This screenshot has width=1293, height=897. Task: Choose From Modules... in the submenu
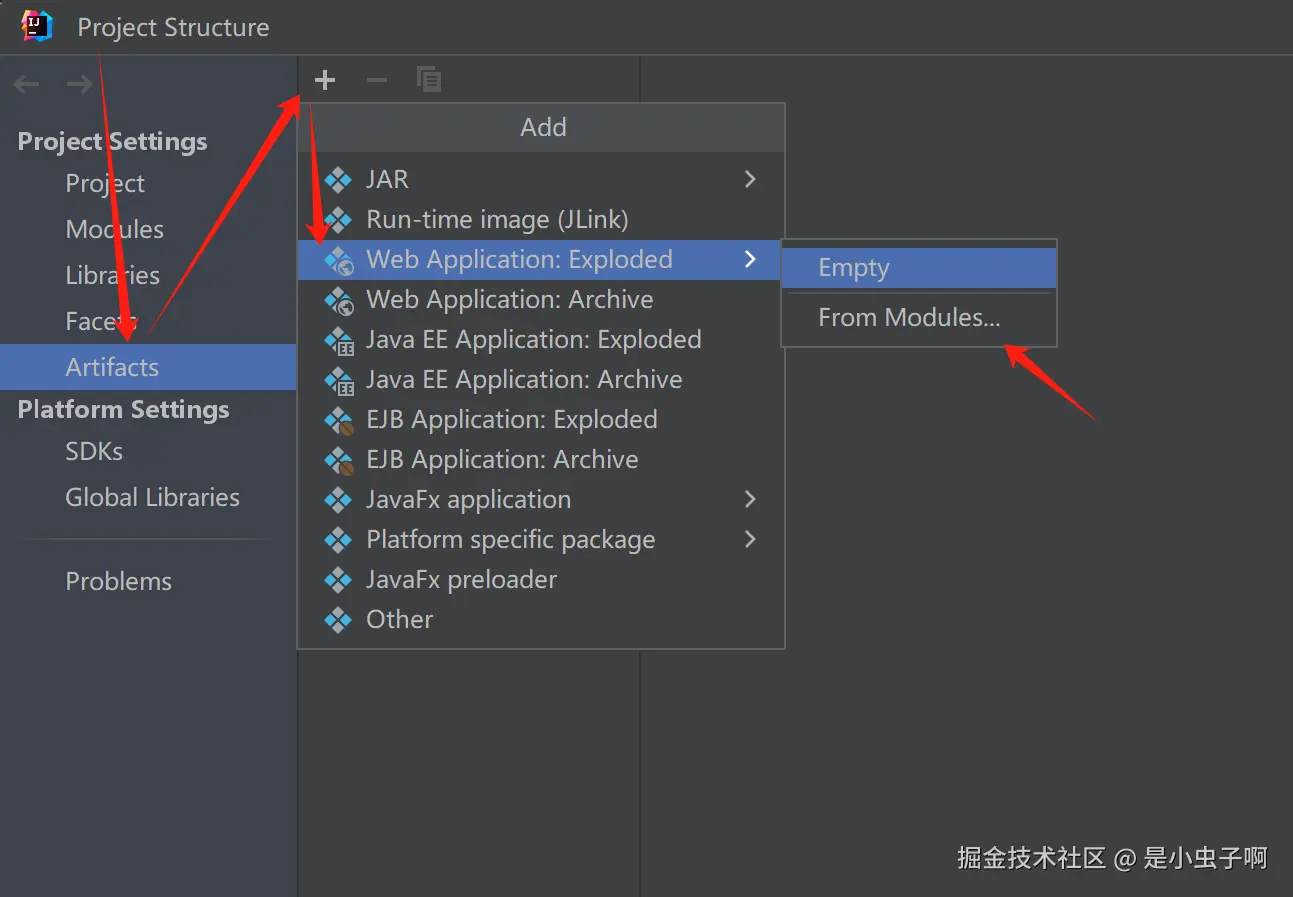point(908,318)
